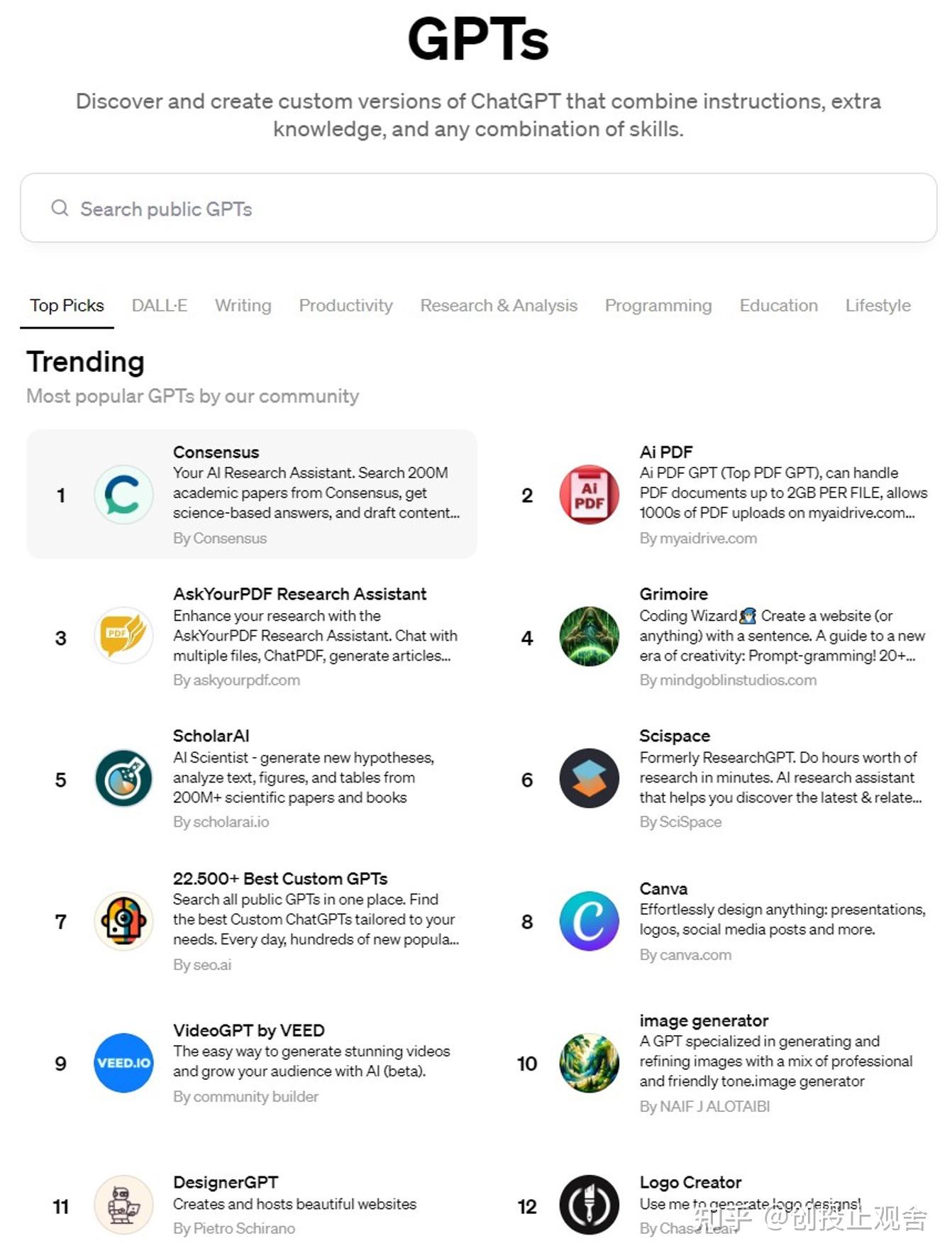Open the 22.500+ Best Custom GPTs title
The width and height of the screenshot is (952, 1258).
(280, 878)
